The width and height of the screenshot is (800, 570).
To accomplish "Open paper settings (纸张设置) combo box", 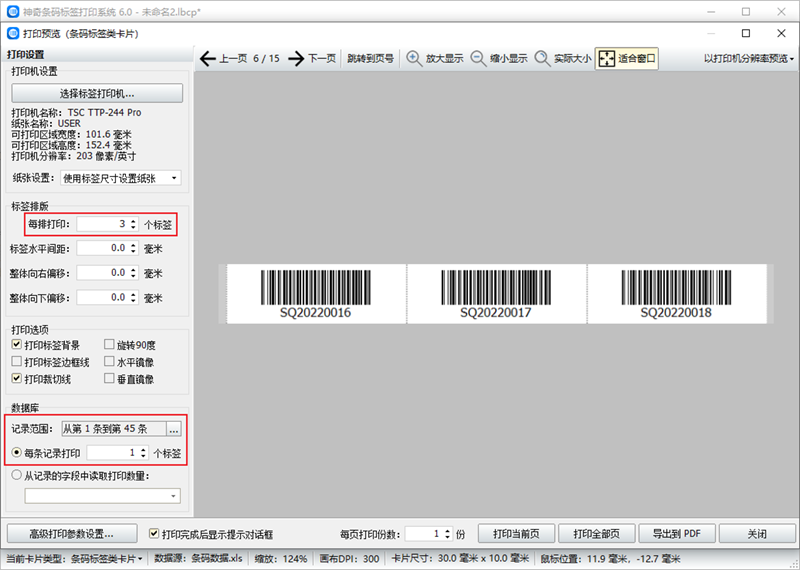I will tap(120, 178).
